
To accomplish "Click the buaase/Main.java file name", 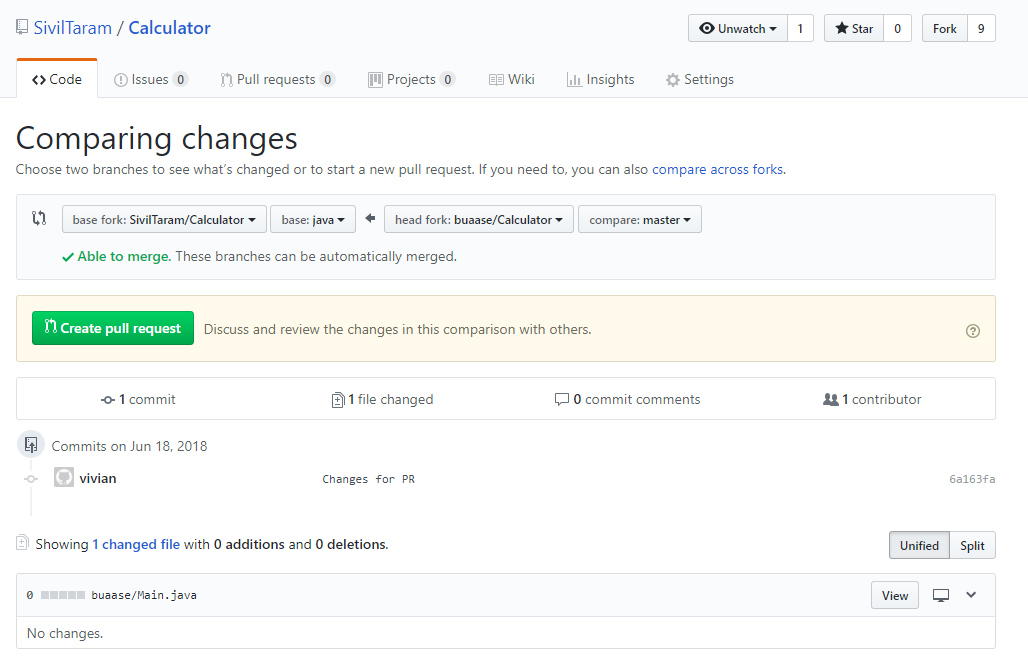I will 144,595.
